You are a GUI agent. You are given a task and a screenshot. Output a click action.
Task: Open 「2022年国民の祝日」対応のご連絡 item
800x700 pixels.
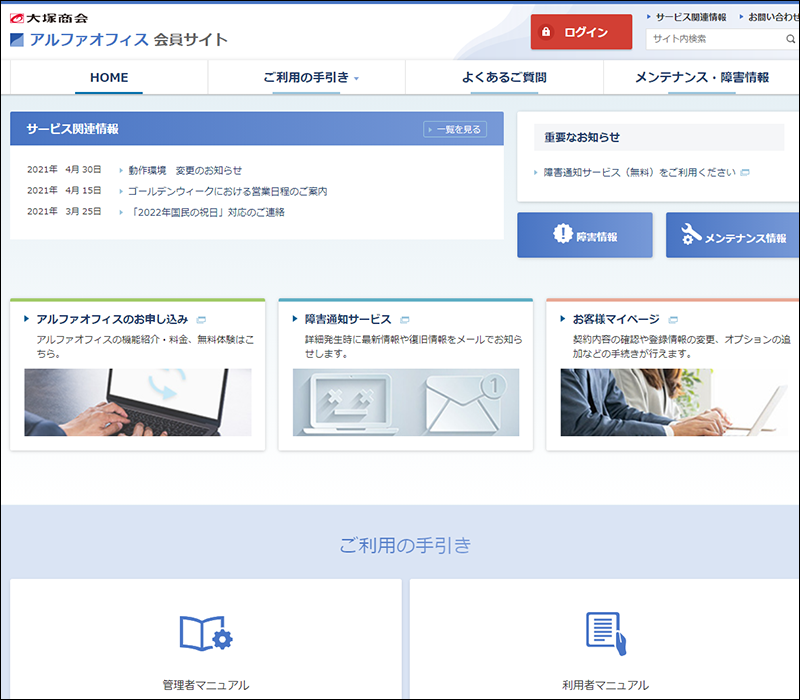[206, 212]
